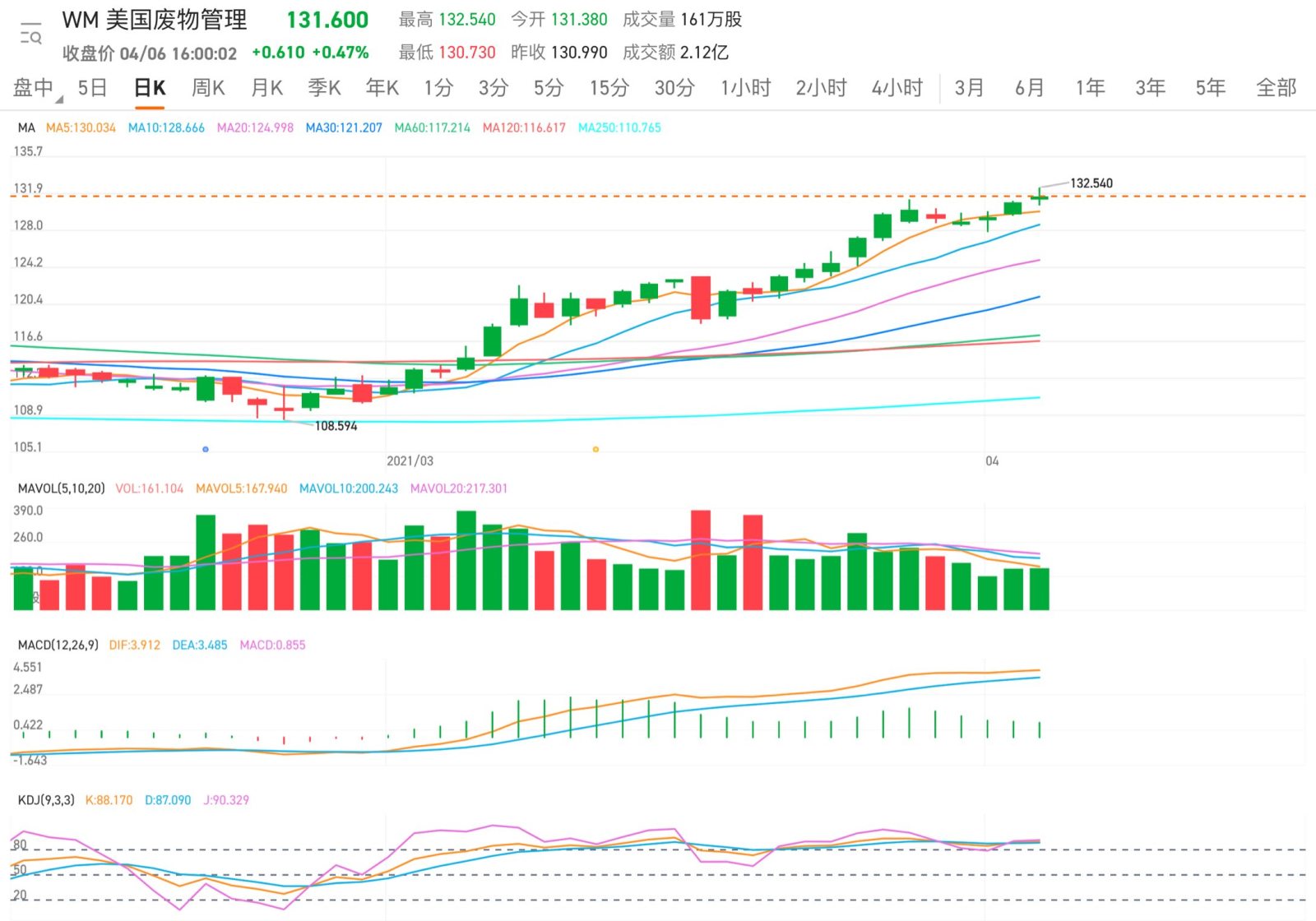Choose the 5分 interval tab

coord(549,88)
